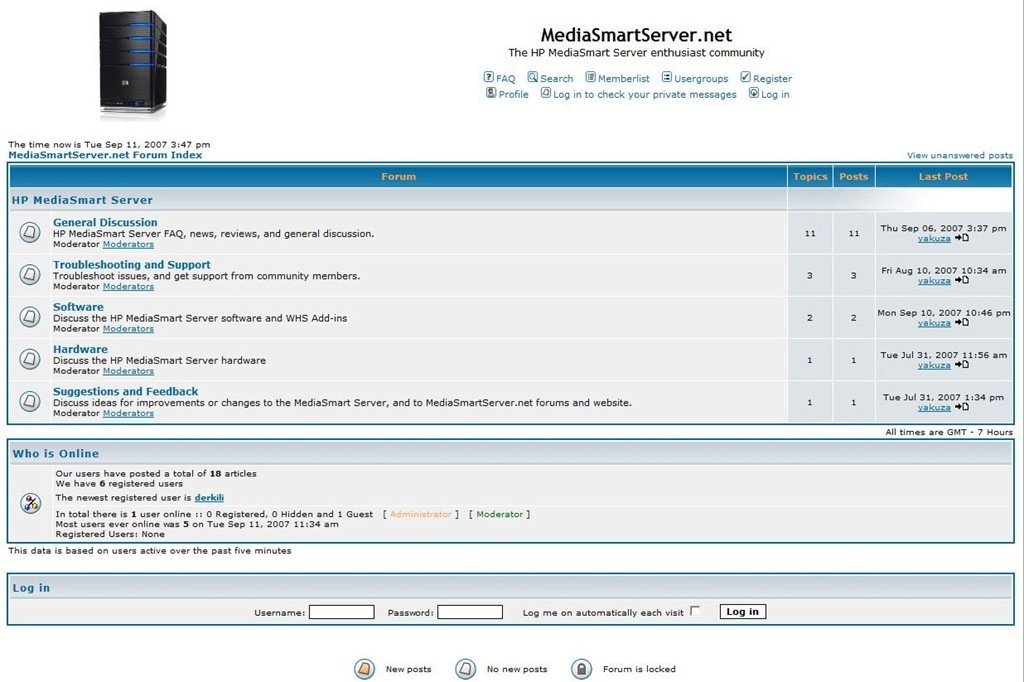The image size is (1024, 682).
Task: Open yakuza profile in Suggestions row
Action: [x=934, y=408]
